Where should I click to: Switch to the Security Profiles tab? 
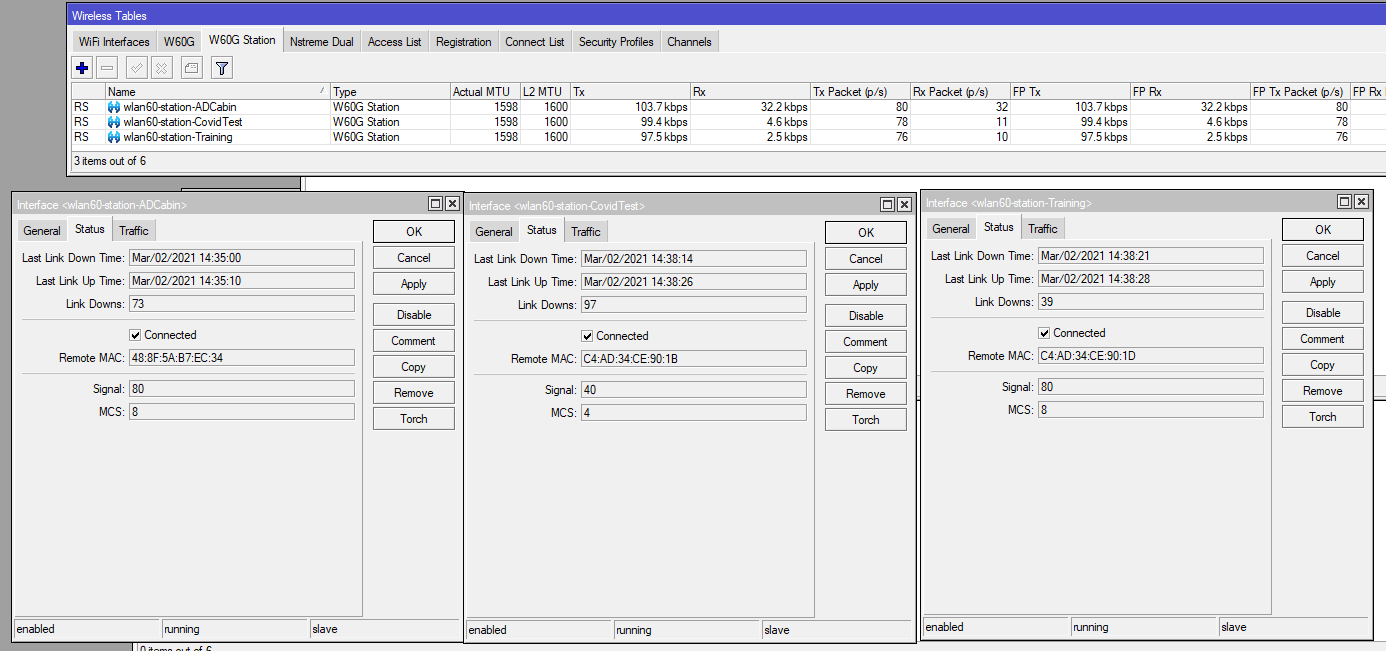point(615,42)
